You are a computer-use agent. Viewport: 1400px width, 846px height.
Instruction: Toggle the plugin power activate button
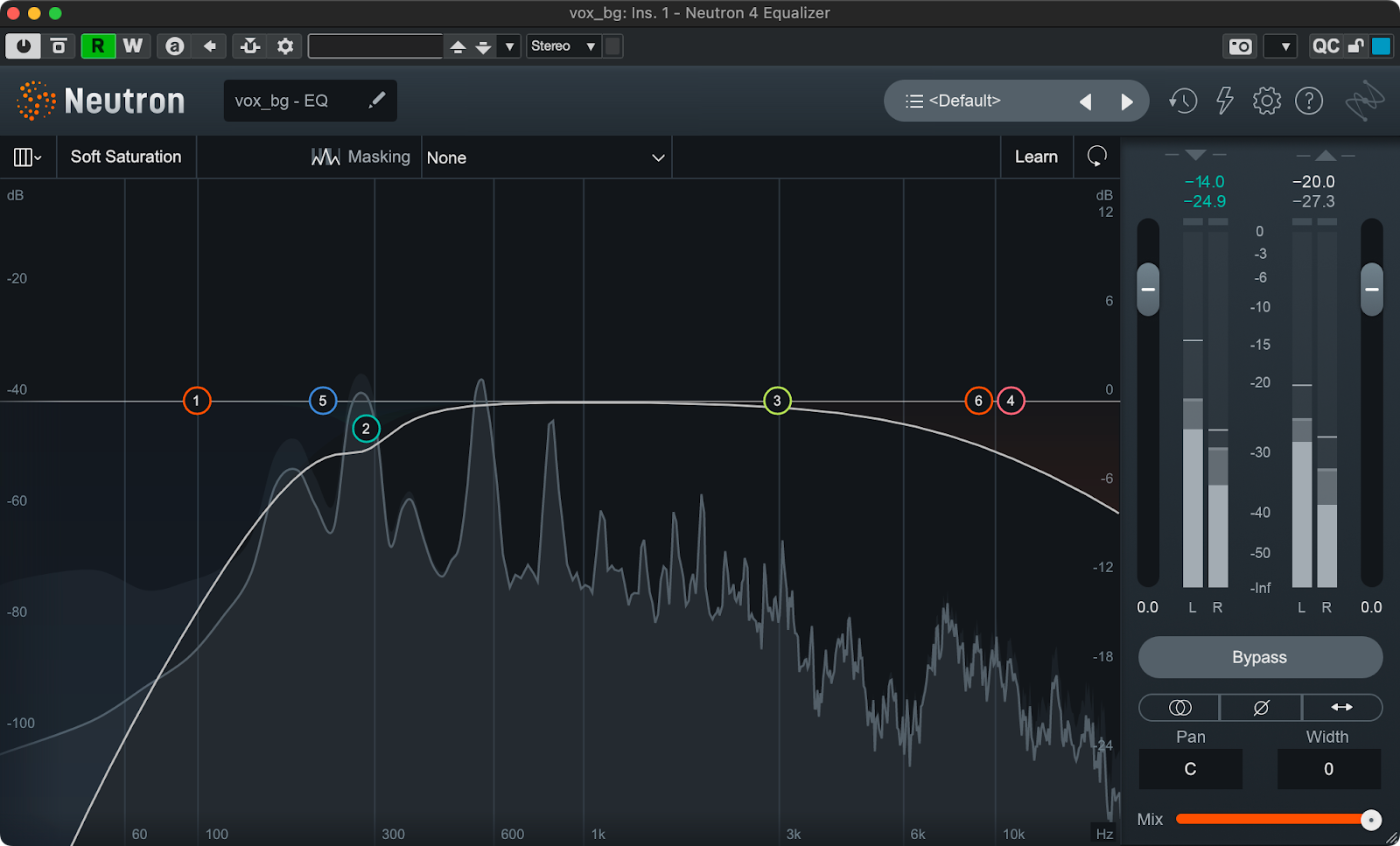pos(23,46)
